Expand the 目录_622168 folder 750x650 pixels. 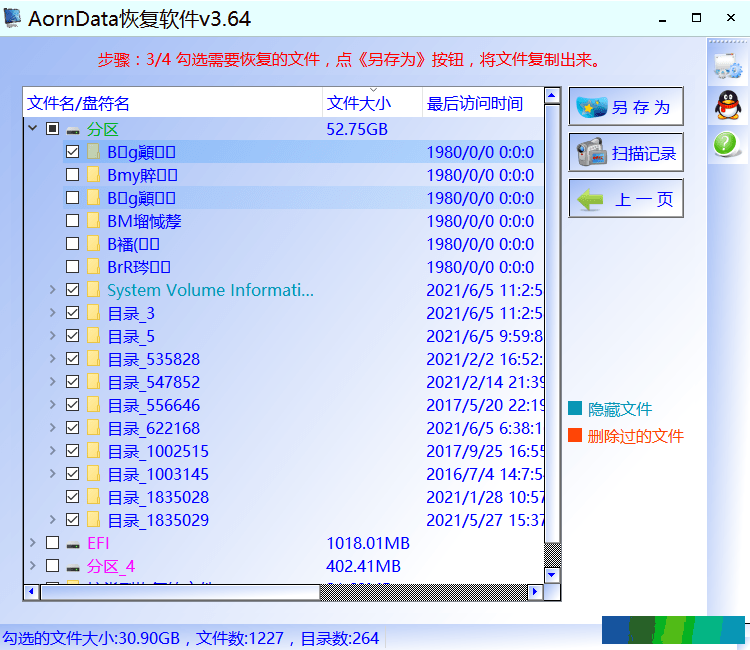click(x=53, y=427)
